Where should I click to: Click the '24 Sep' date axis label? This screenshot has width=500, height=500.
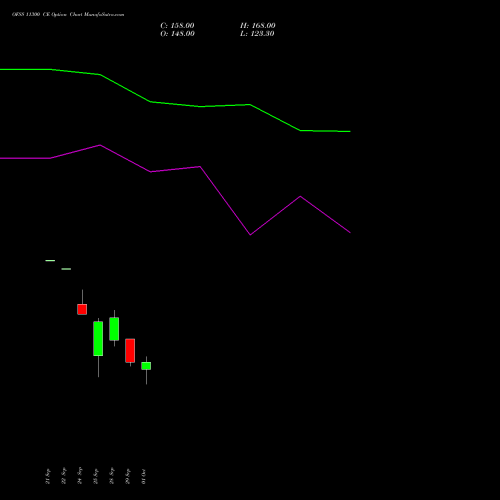coord(80,476)
